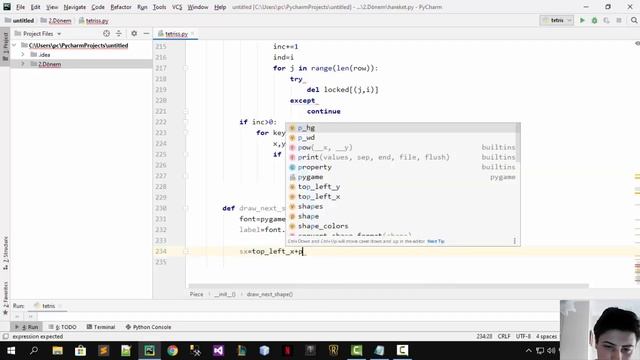Collapse the untitled project root node
This screenshot has width=640, height=360.
15,45
